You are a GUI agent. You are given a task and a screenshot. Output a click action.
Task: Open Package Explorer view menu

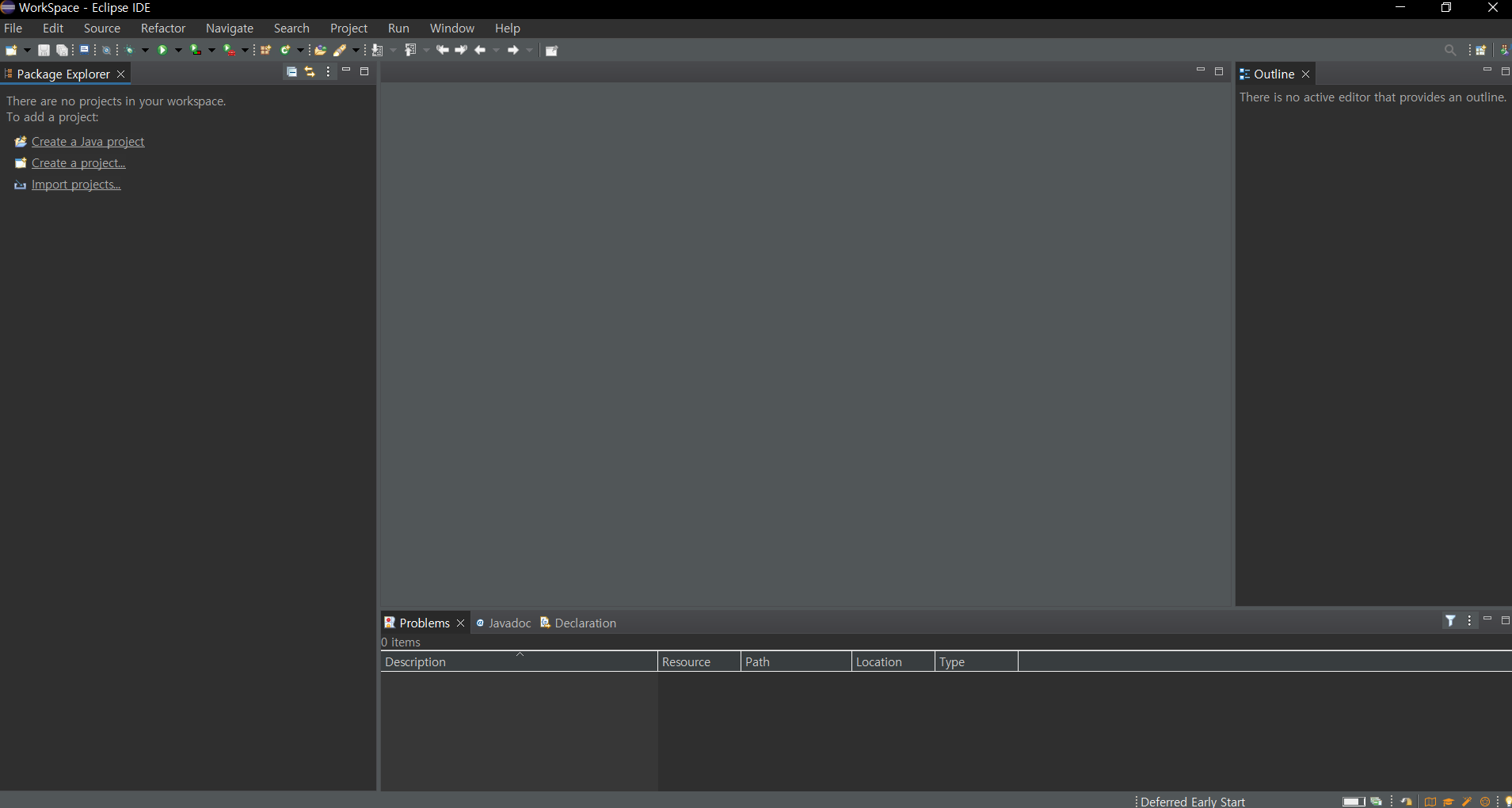328,71
